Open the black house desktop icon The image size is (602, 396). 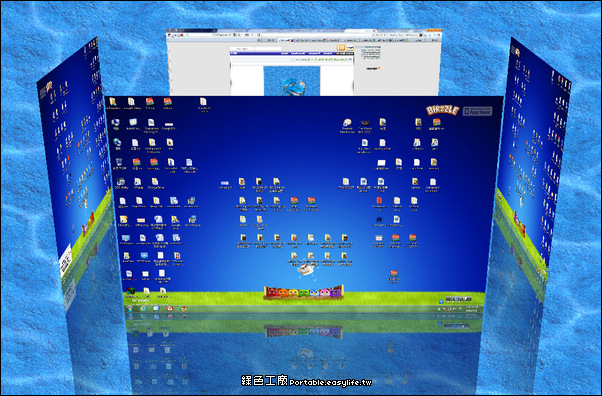379,220
